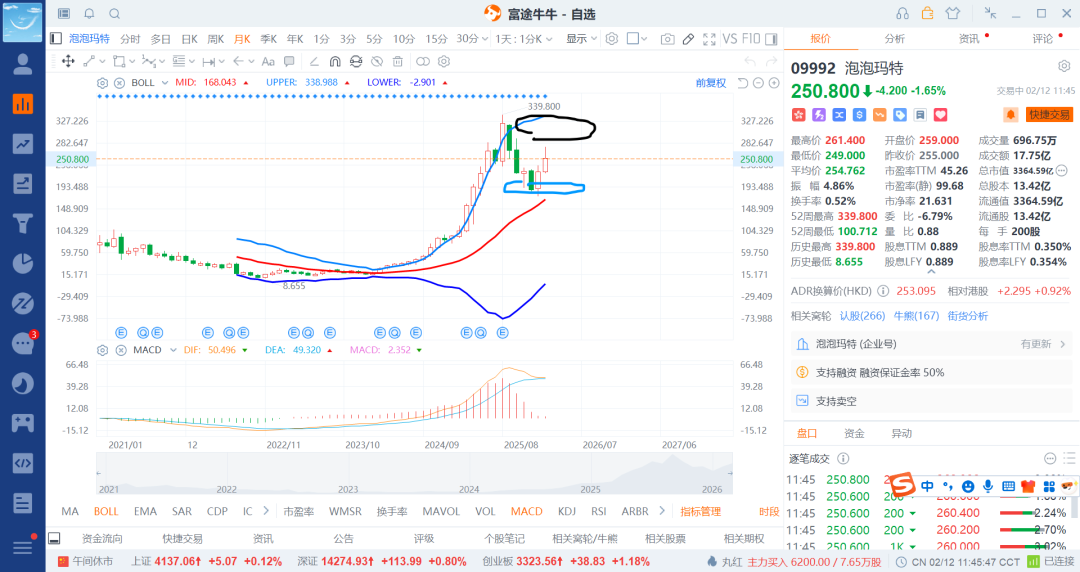Toggle the 前复权 adjustment setting
The height and width of the screenshot is (572, 1080).
711,83
